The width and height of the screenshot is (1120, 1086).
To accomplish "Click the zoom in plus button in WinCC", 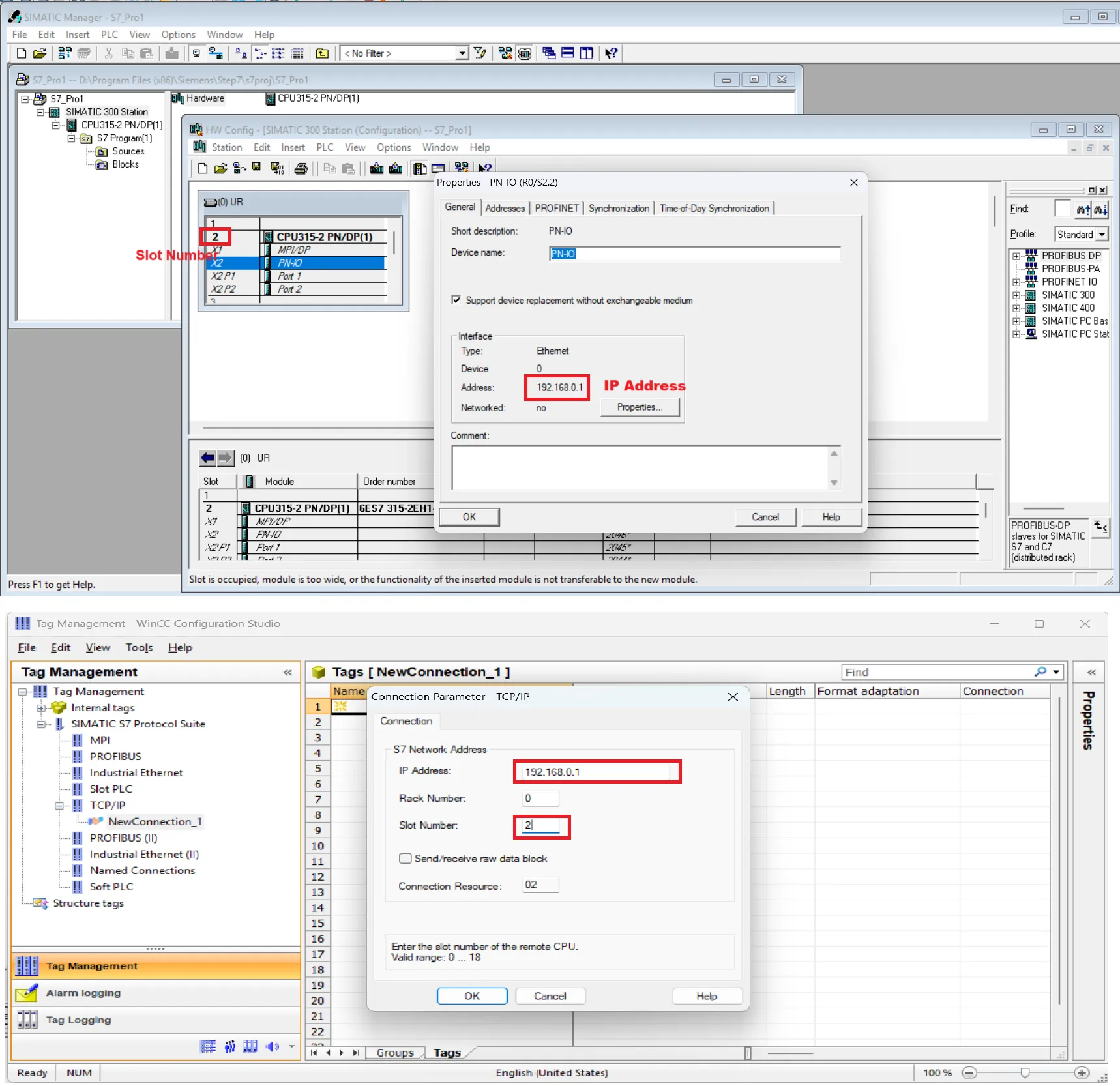I will [1082, 1073].
